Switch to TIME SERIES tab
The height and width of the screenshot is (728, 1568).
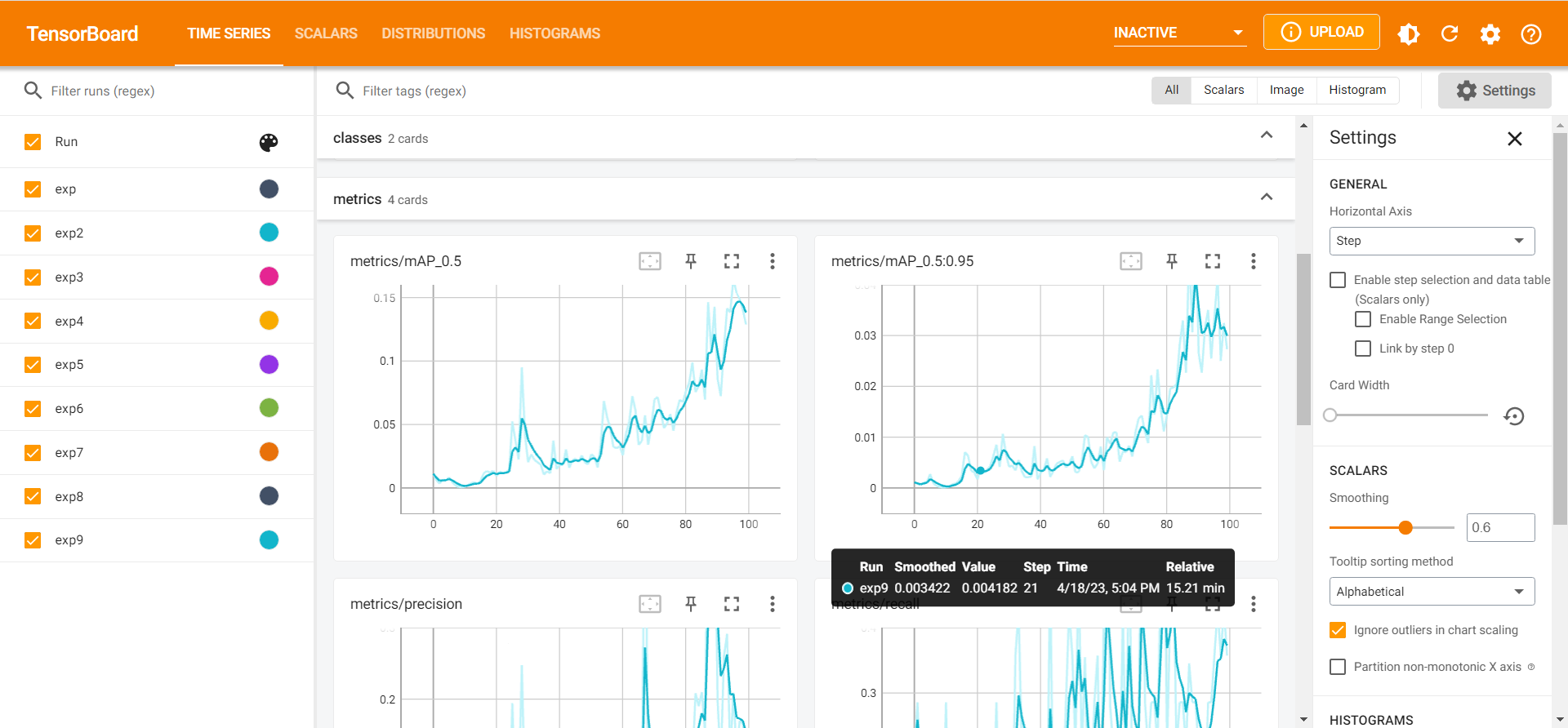(229, 33)
